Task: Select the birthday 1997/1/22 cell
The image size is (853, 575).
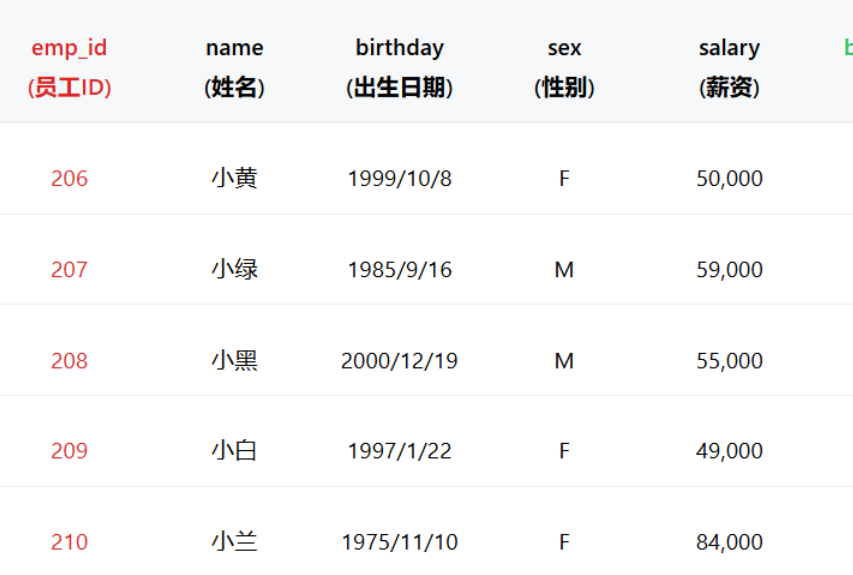Action: (x=399, y=451)
